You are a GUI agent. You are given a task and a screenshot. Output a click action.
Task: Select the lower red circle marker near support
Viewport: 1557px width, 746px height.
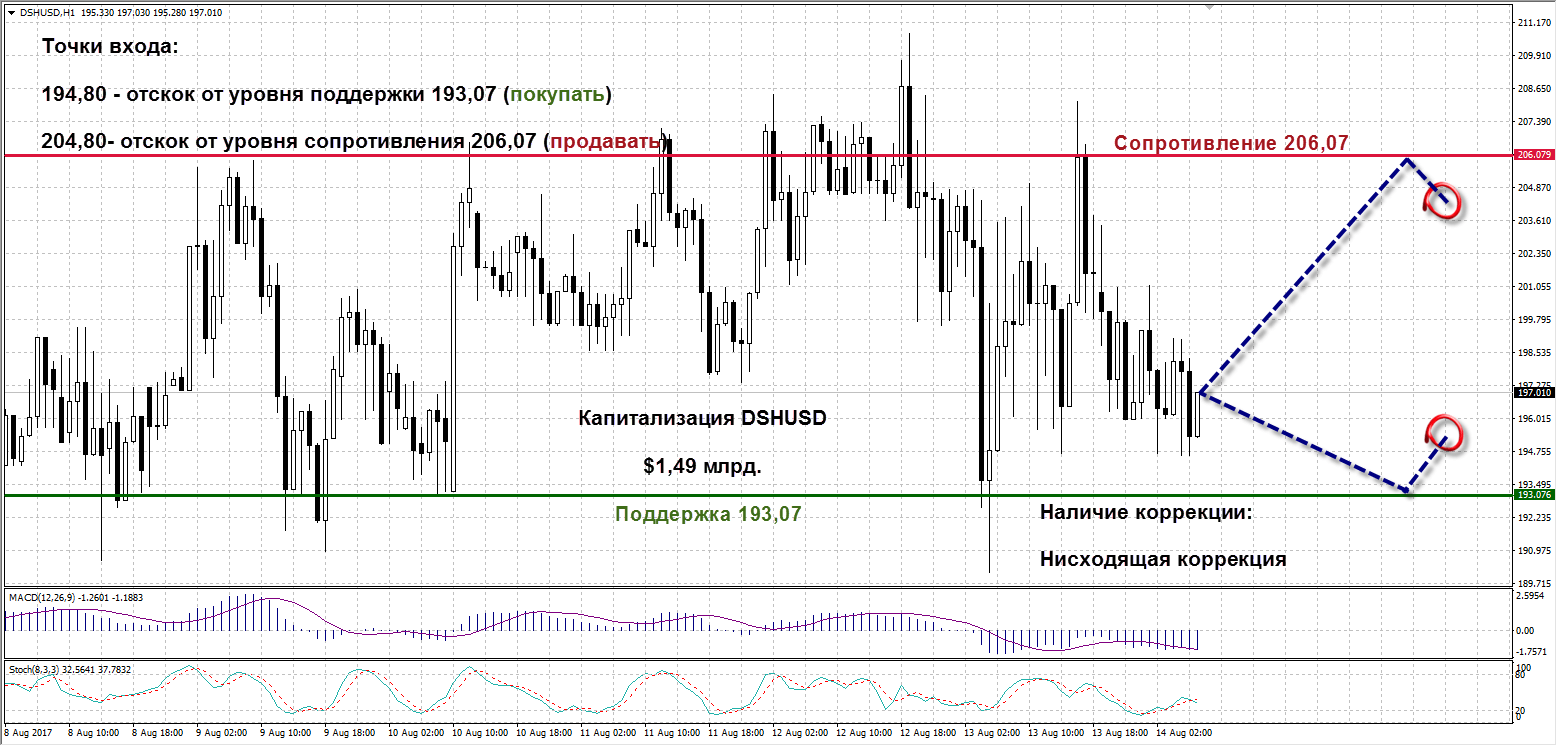1444,432
